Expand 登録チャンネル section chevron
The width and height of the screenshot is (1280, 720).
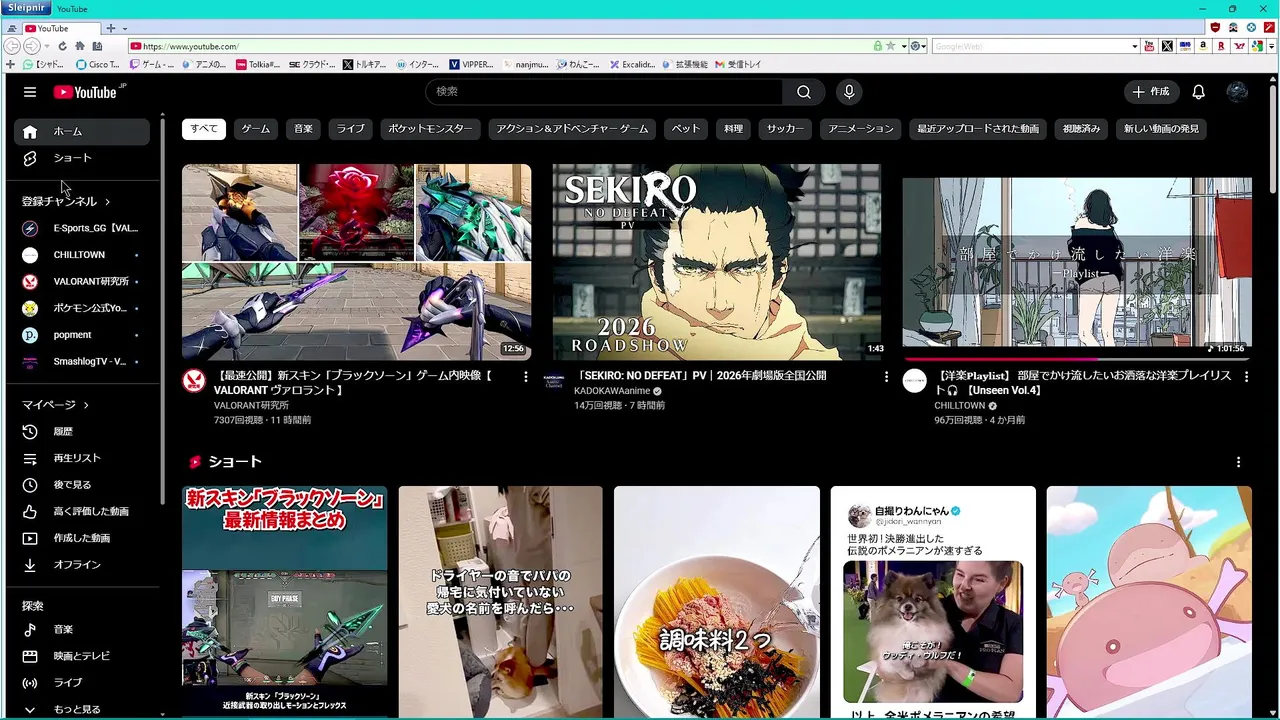[107, 202]
